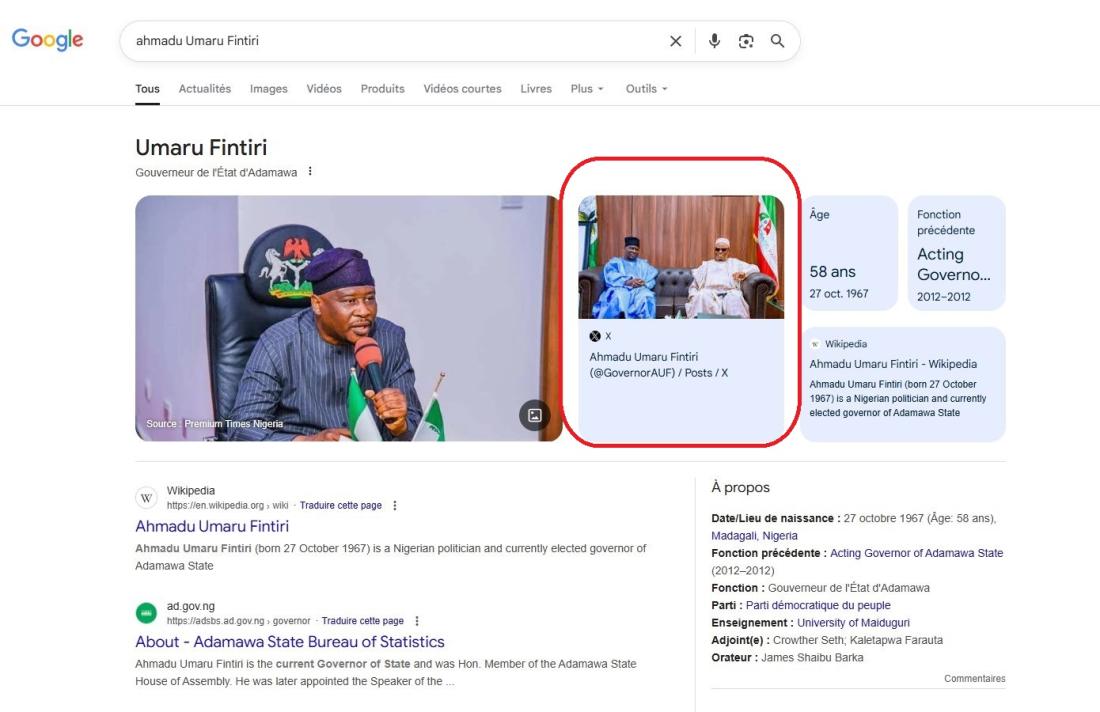
Task: Expand the Outils dropdown
Action: click(646, 89)
